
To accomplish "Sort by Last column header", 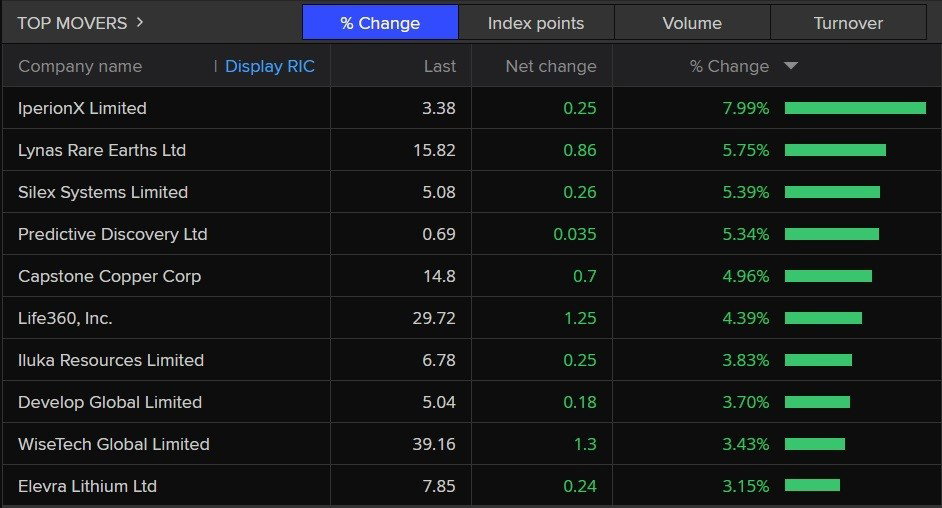I will tap(440, 66).
